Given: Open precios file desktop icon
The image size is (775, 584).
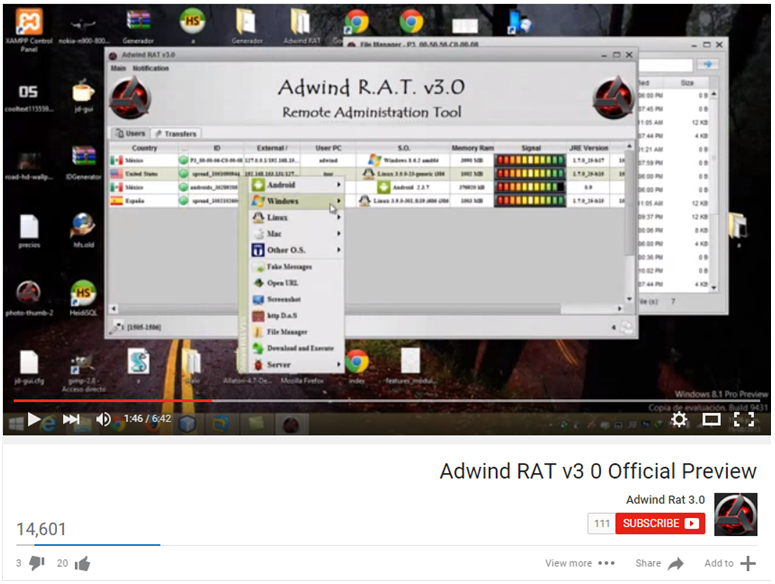Looking at the screenshot, I should pos(29,231).
